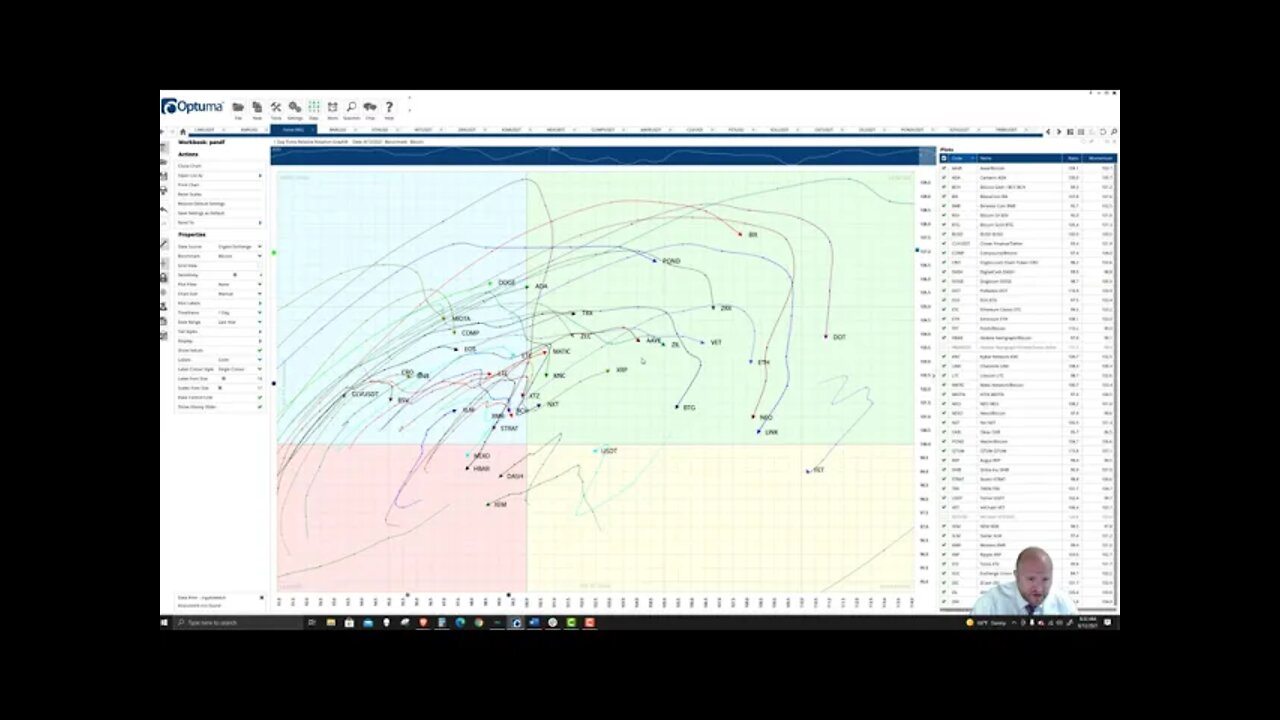
Task: Open the Data Source dropdown
Action: click(x=240, y=246)
